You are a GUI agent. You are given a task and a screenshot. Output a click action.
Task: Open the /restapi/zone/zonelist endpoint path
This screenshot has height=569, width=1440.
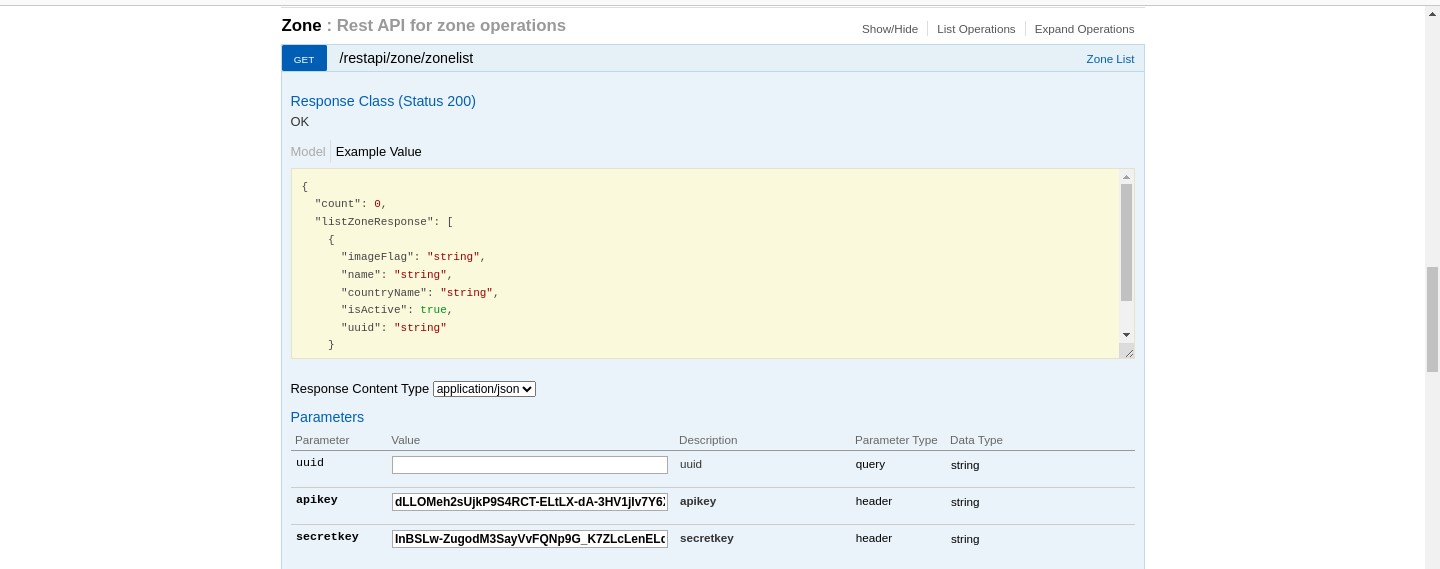[x=406, y=58]
